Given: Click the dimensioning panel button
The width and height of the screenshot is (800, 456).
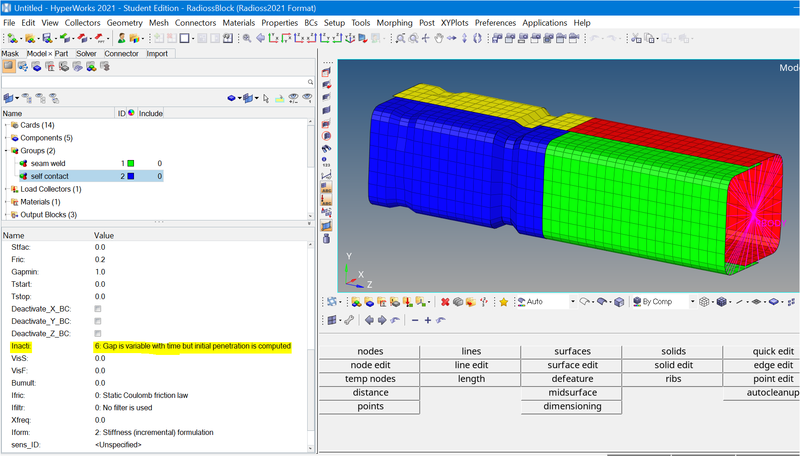Looking at the screenshot, I should pyautogui.click(x=572, y=407).
